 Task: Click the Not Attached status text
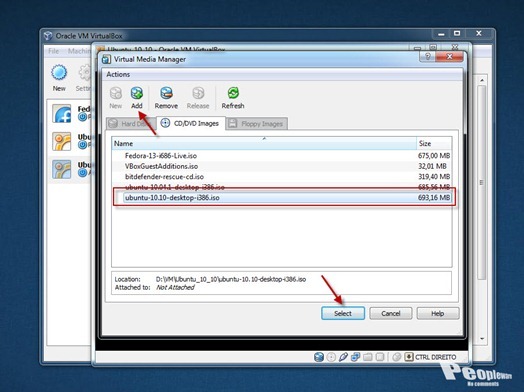[175, 287]
